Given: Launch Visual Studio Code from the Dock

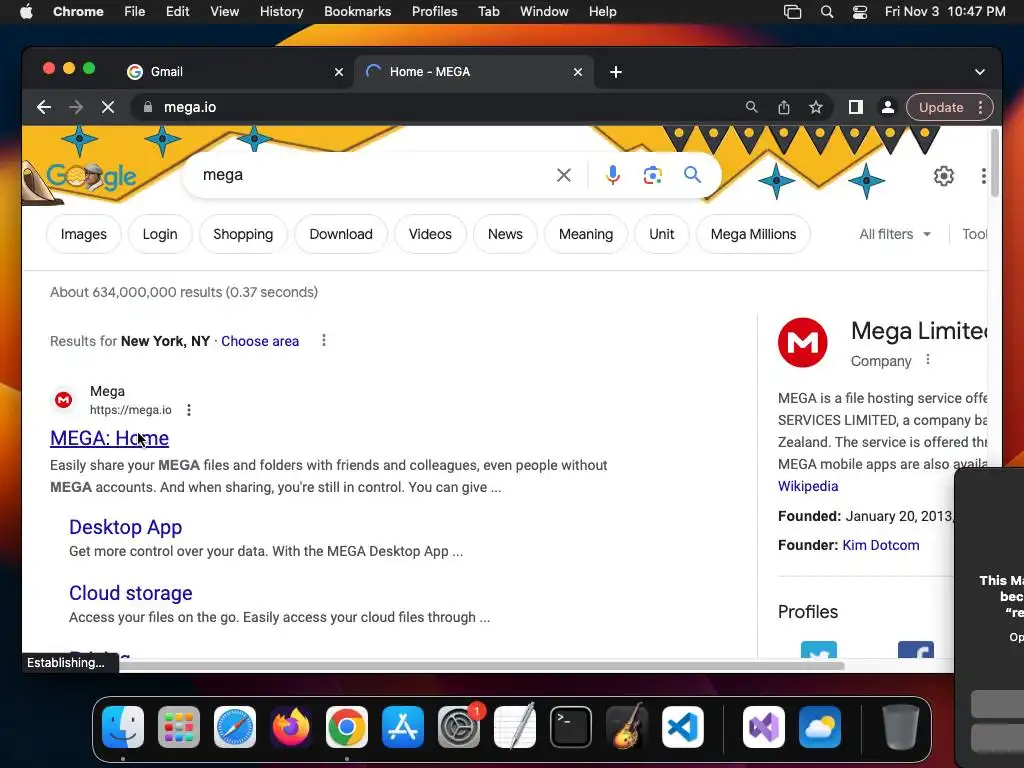Looking at the screenshot, I should pos(682,727).
